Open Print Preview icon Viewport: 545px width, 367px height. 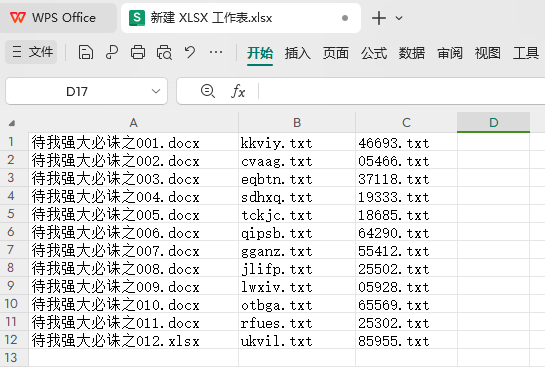point(164,52)
